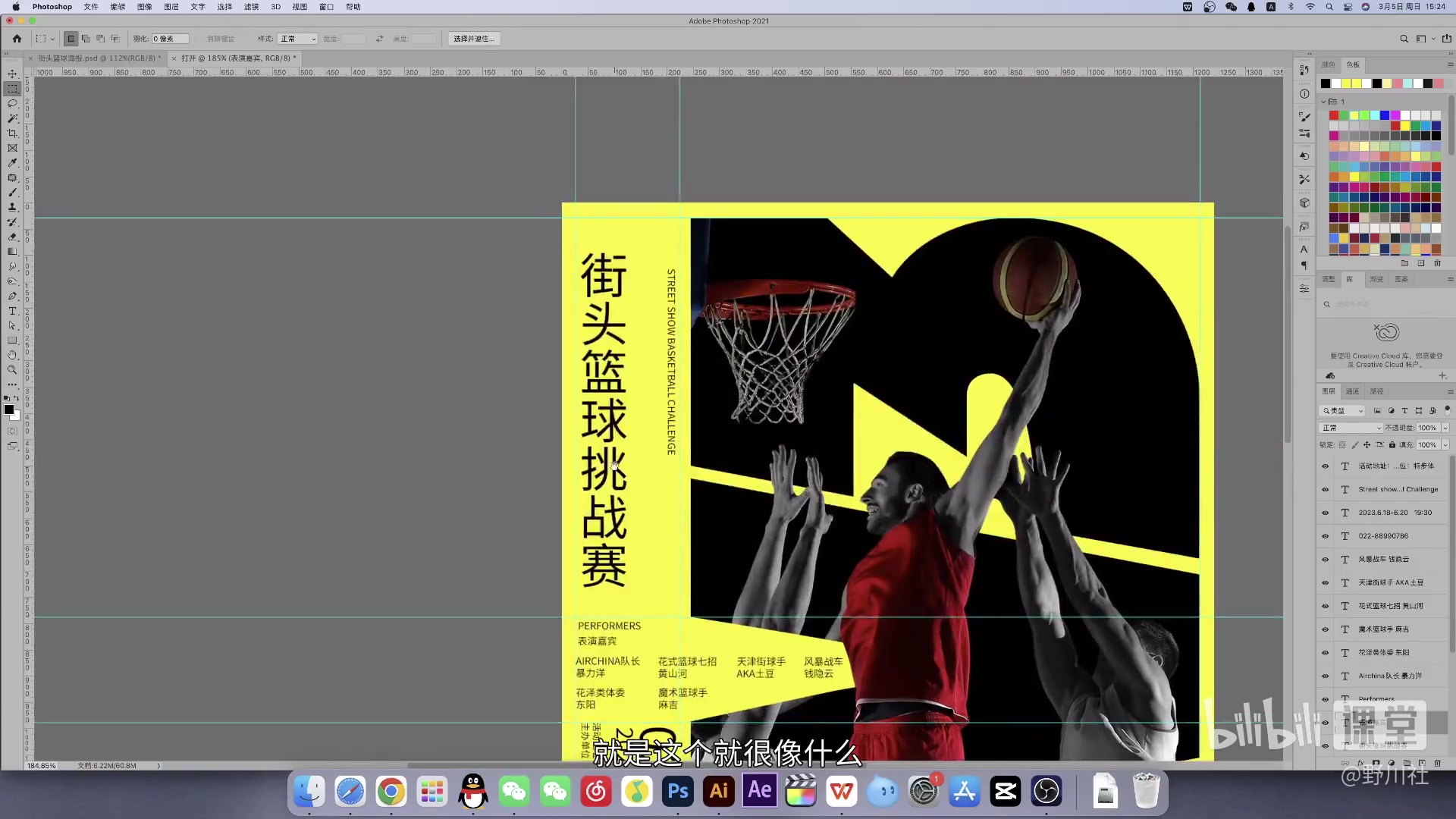Screen dimensions: 1456x819
Task: Pick the red swatch in swatches panel
Action: (x=1333, y=115)
